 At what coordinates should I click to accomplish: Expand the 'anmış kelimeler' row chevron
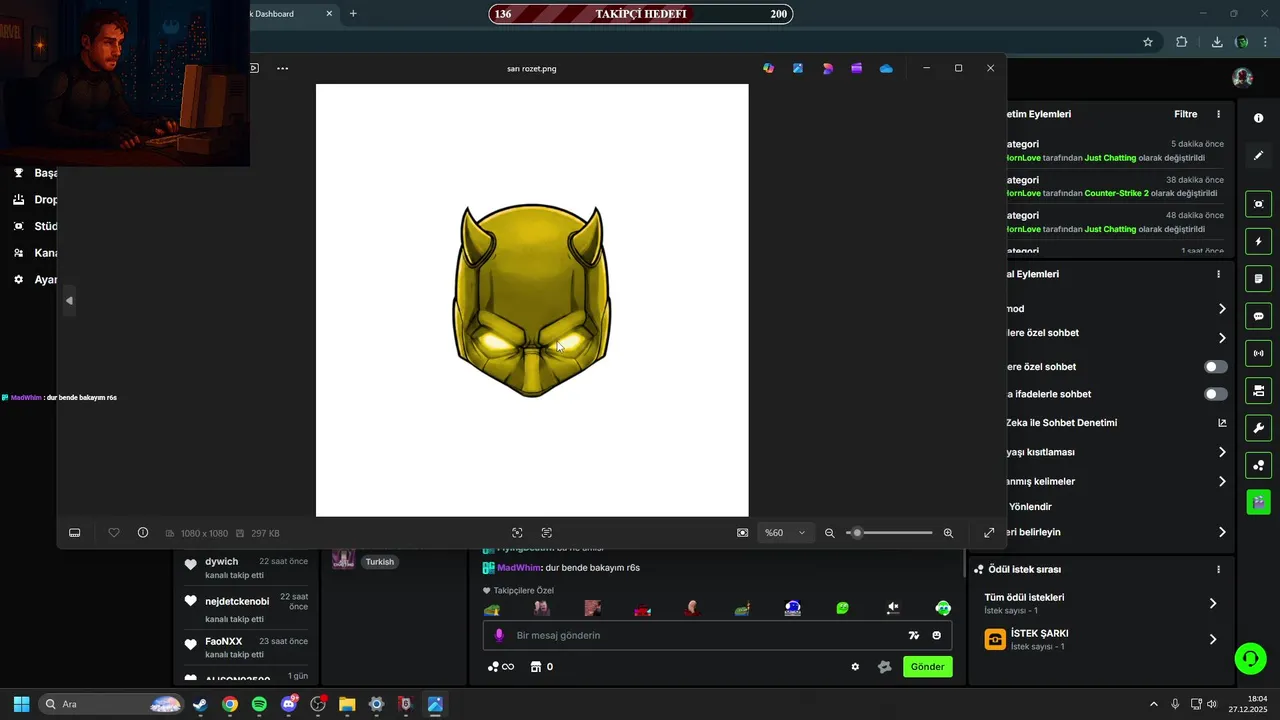coord(1221,481)
